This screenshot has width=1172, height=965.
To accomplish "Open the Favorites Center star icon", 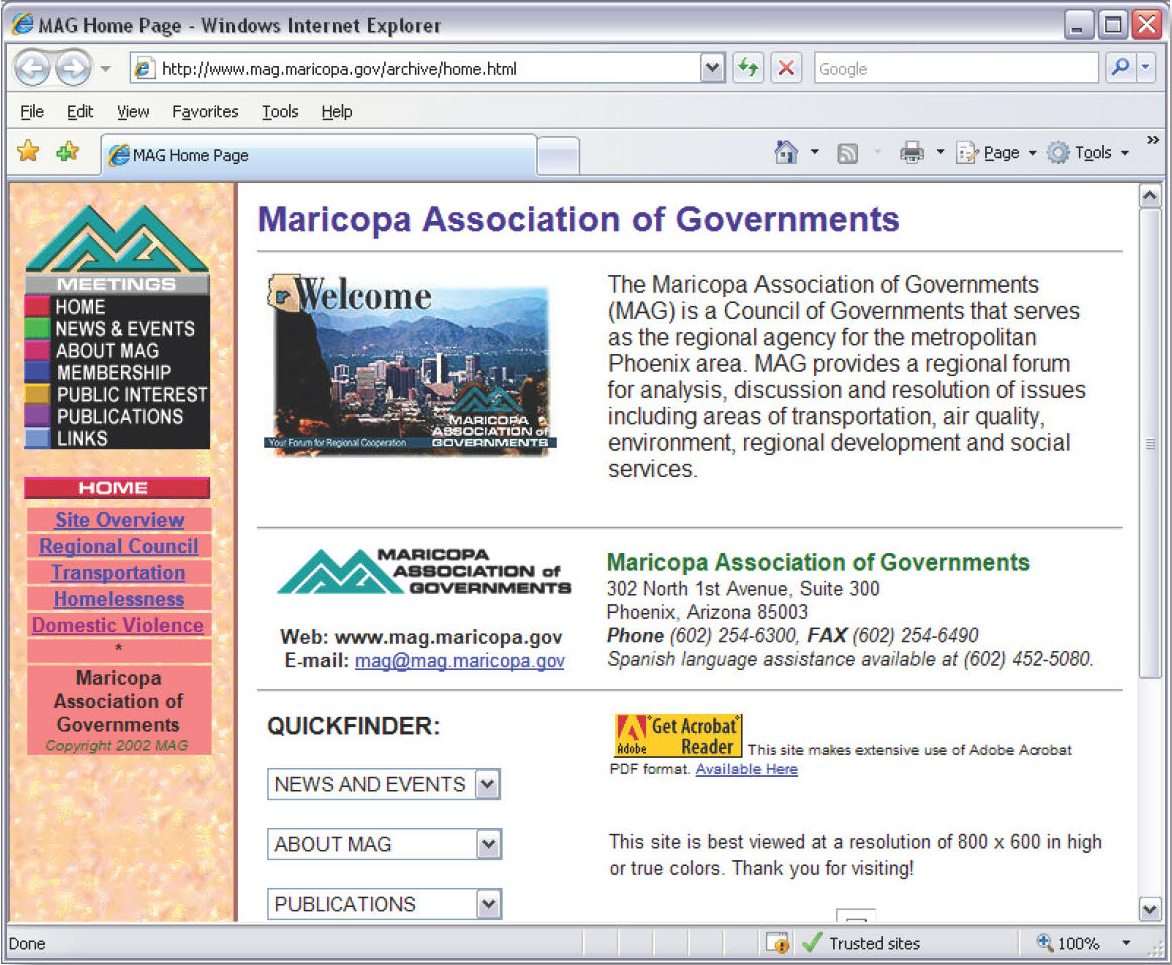I will pos(28,152).
